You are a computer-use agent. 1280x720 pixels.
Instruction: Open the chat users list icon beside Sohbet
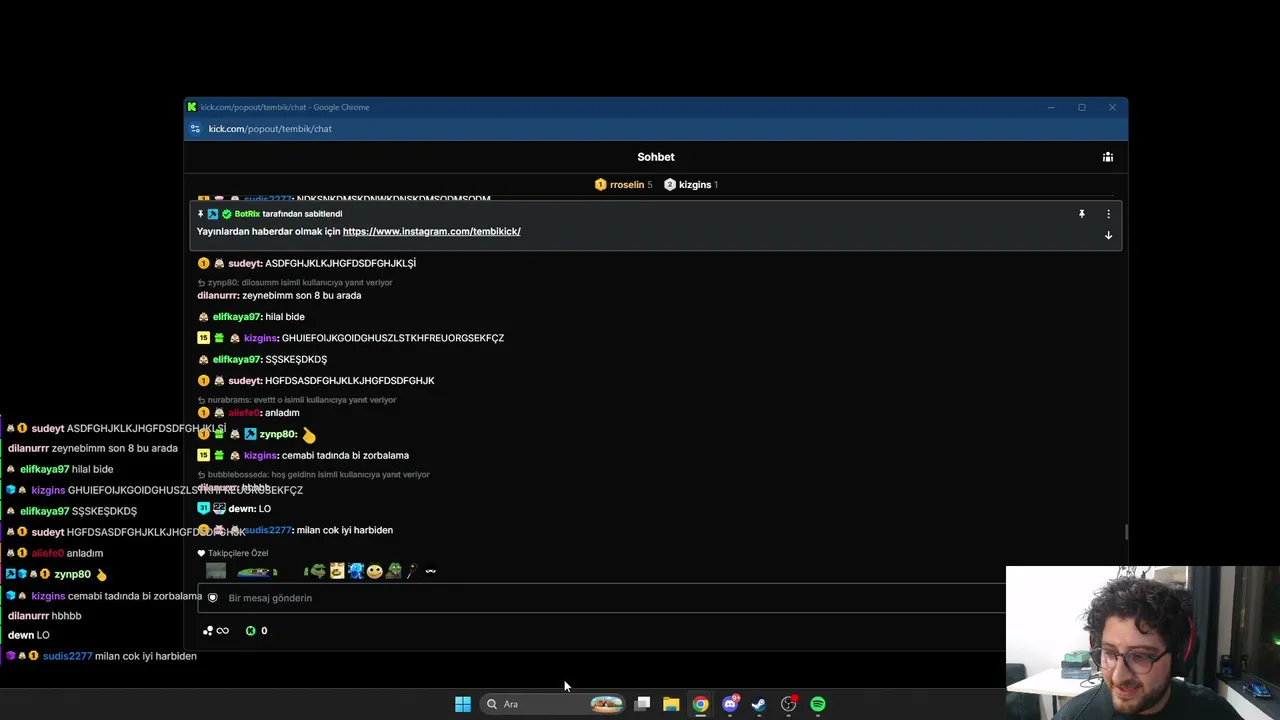(x=1107, y=157)
